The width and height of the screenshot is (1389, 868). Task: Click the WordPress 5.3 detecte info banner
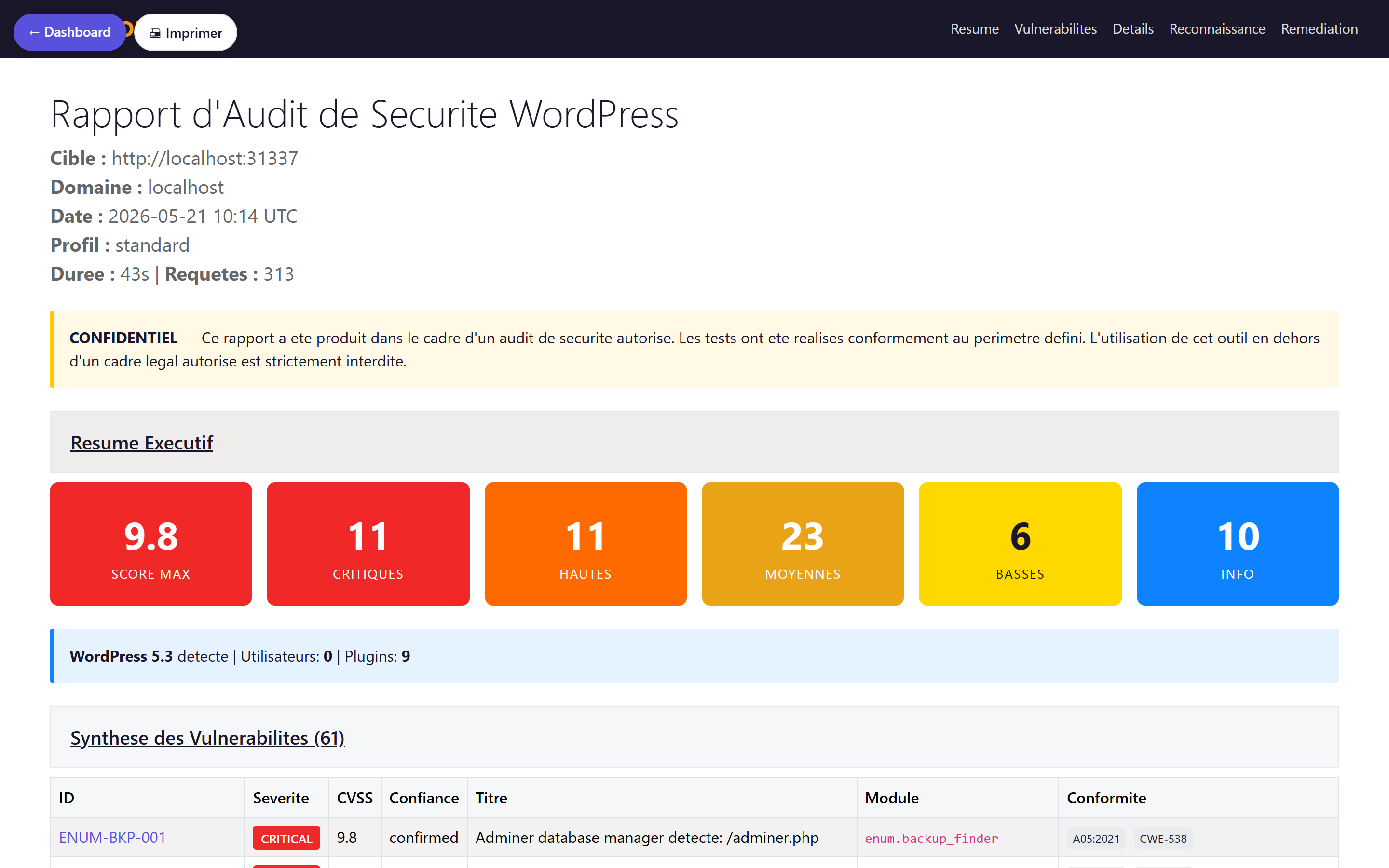click(x=694, y=656)
